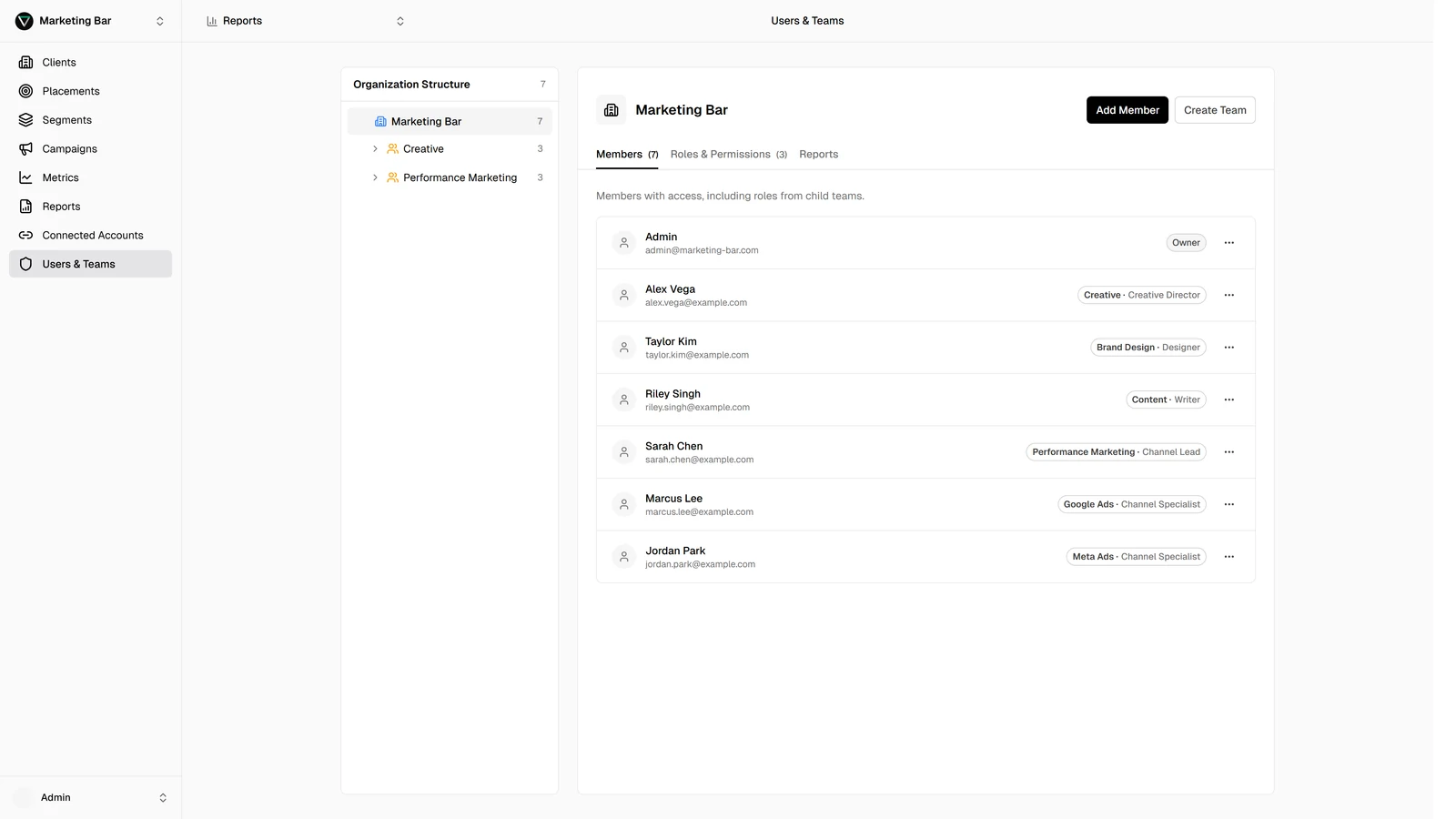Click the Creative · Creative Director badge
This screenshot has height=819, width=1456.
pos(1142,295)
